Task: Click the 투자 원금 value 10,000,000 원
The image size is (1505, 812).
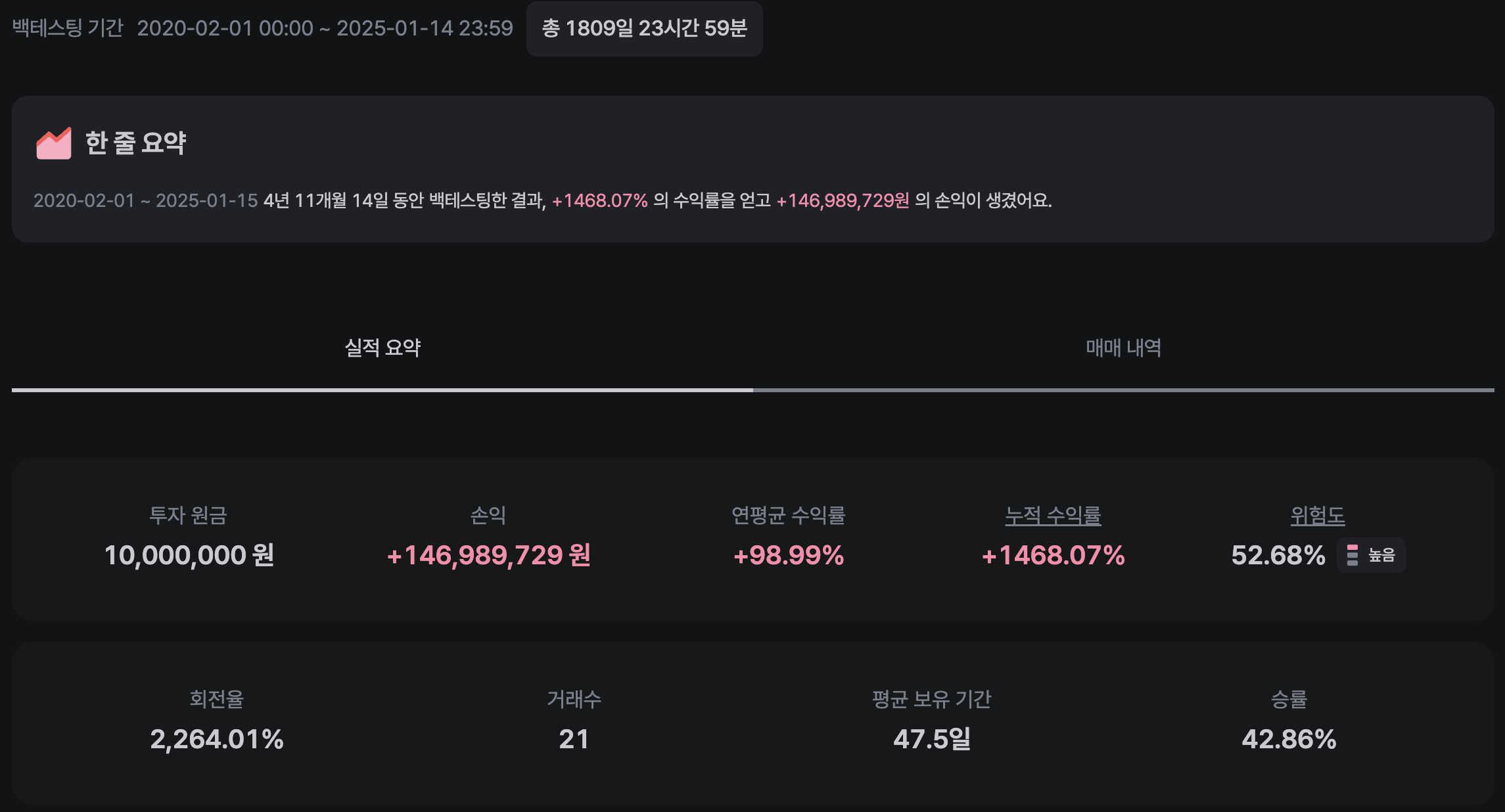Action: (189, 555)
